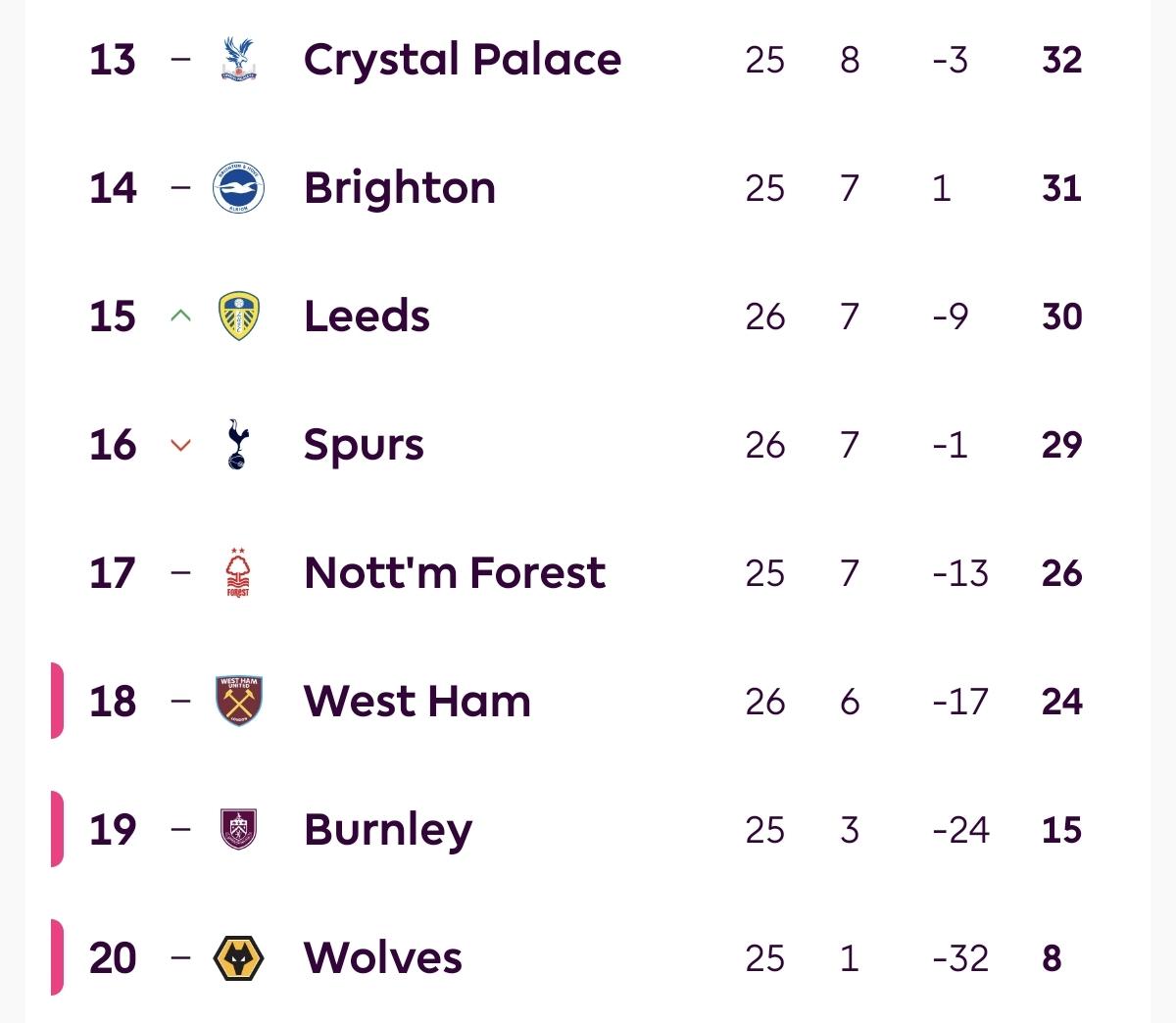Click the position number 20 for Wolves
This screenshot has height=1023, width=1176.
point(113,958)
